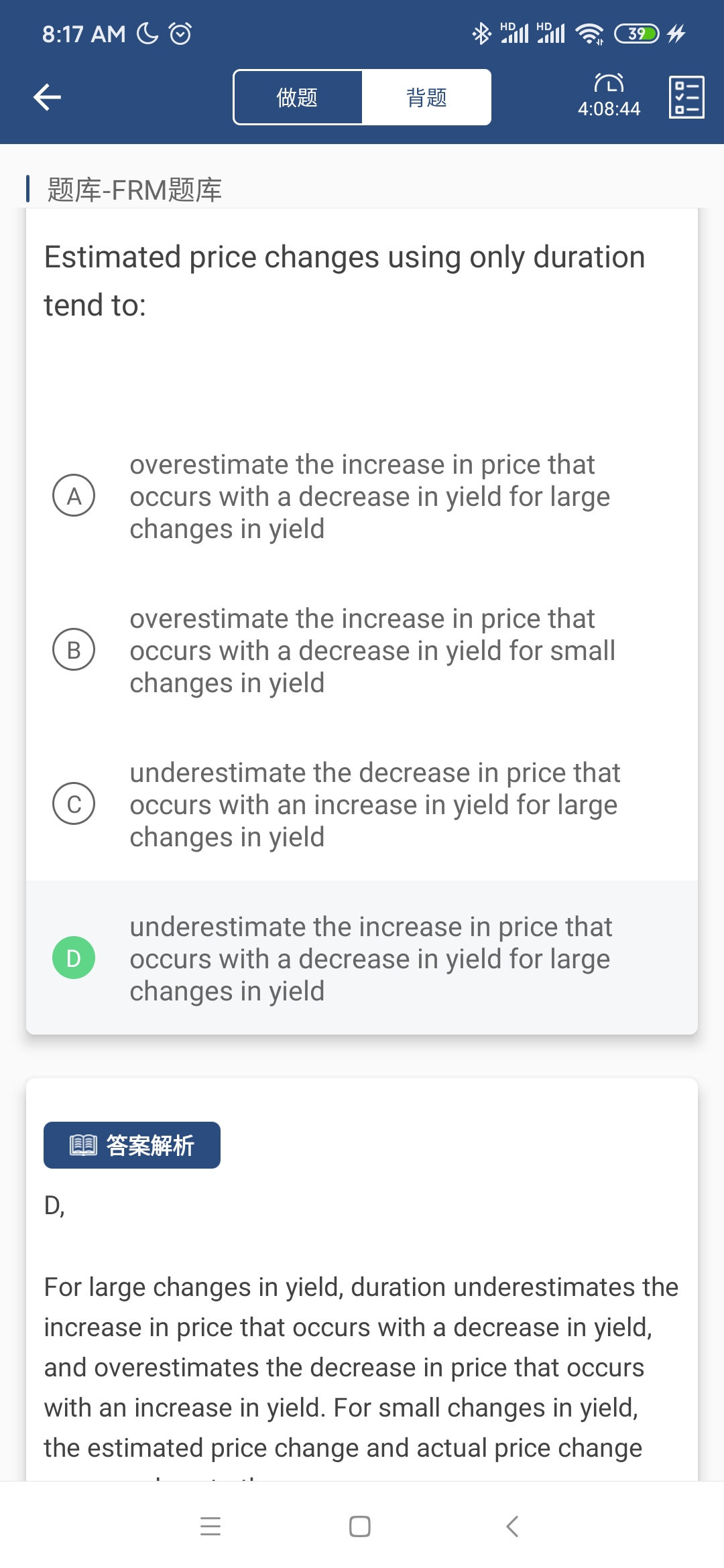Open Android recent apps menu icon

[210, 1526]
